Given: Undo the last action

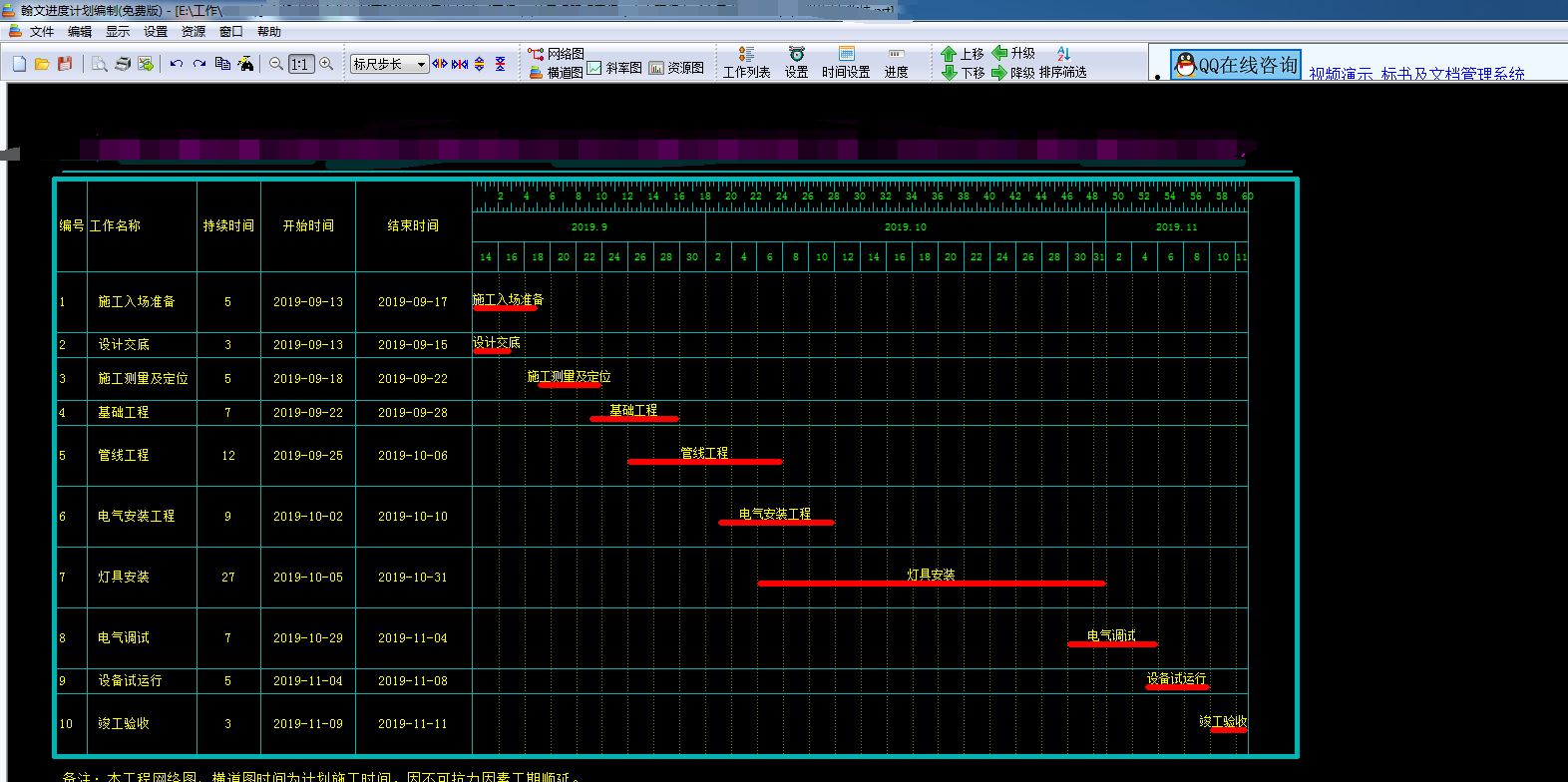Looking at the screenshot, I should [x=177, y=64].
